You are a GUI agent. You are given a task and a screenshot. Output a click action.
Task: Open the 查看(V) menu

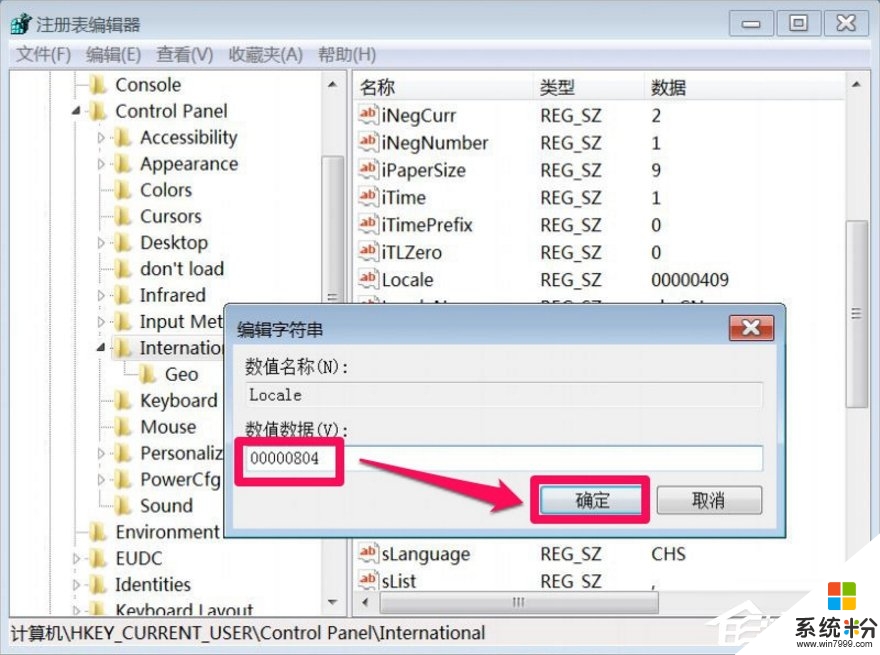185,55
